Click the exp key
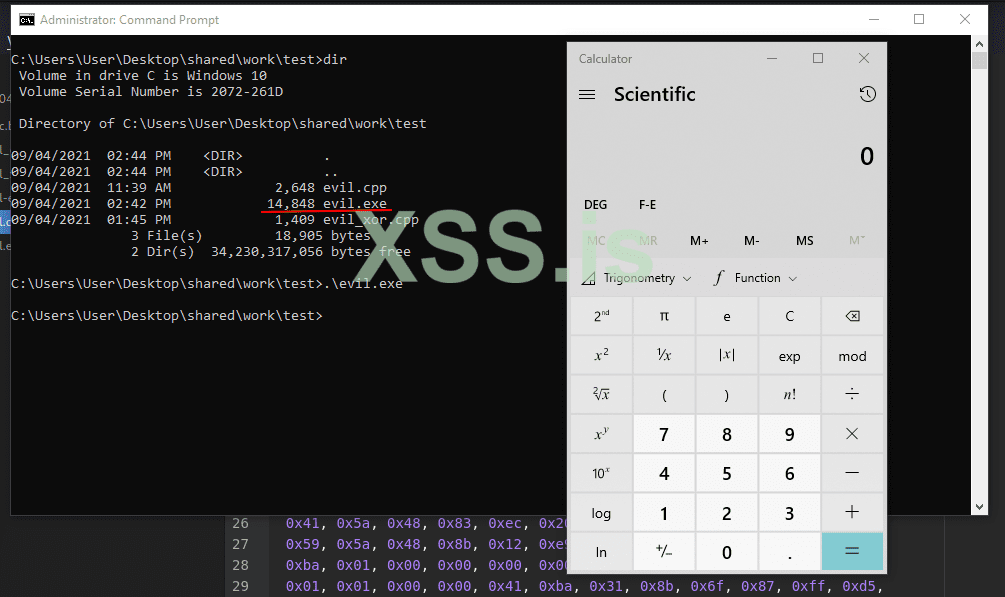 790,355
